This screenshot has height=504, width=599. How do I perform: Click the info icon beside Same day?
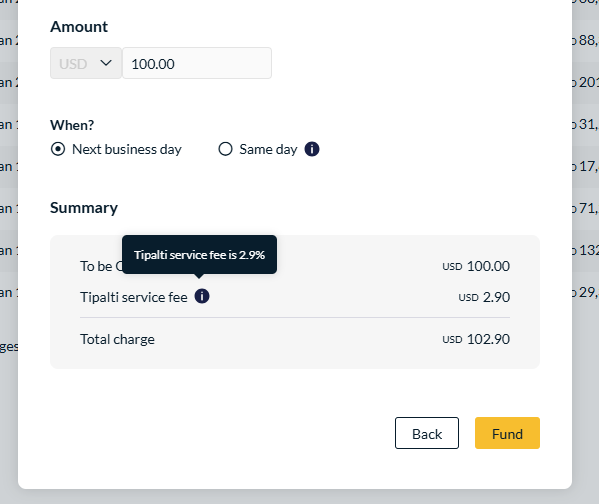312,149
